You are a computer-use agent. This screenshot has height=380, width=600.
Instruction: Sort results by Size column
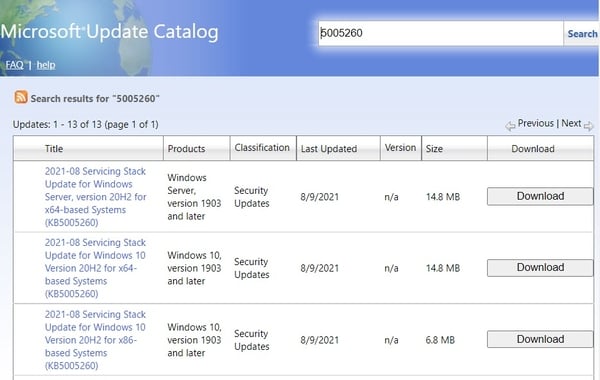pos(434,148)
